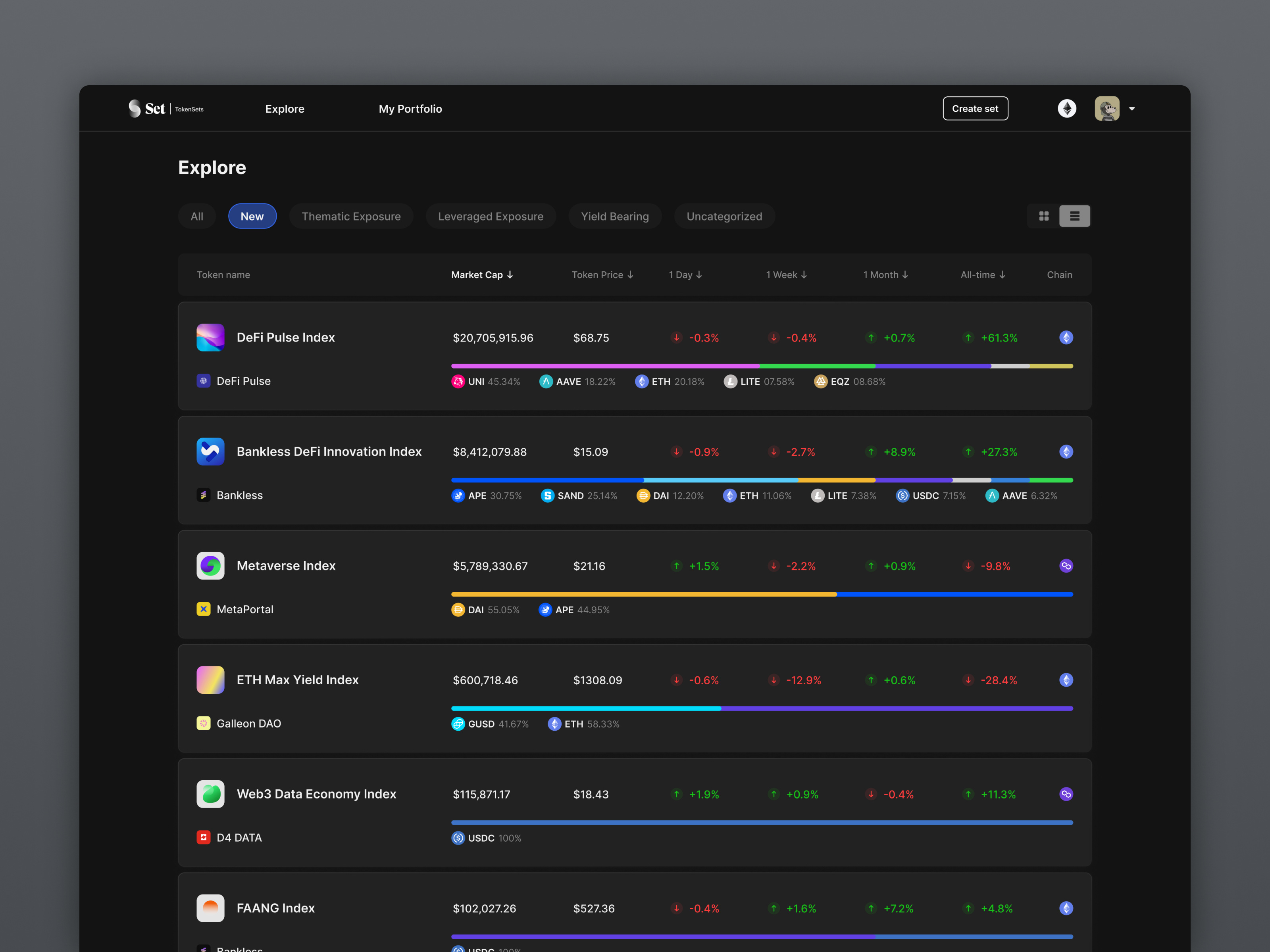Click the Metaverse Index allocation bar
1270x952 pixels.
coord(762,595)
